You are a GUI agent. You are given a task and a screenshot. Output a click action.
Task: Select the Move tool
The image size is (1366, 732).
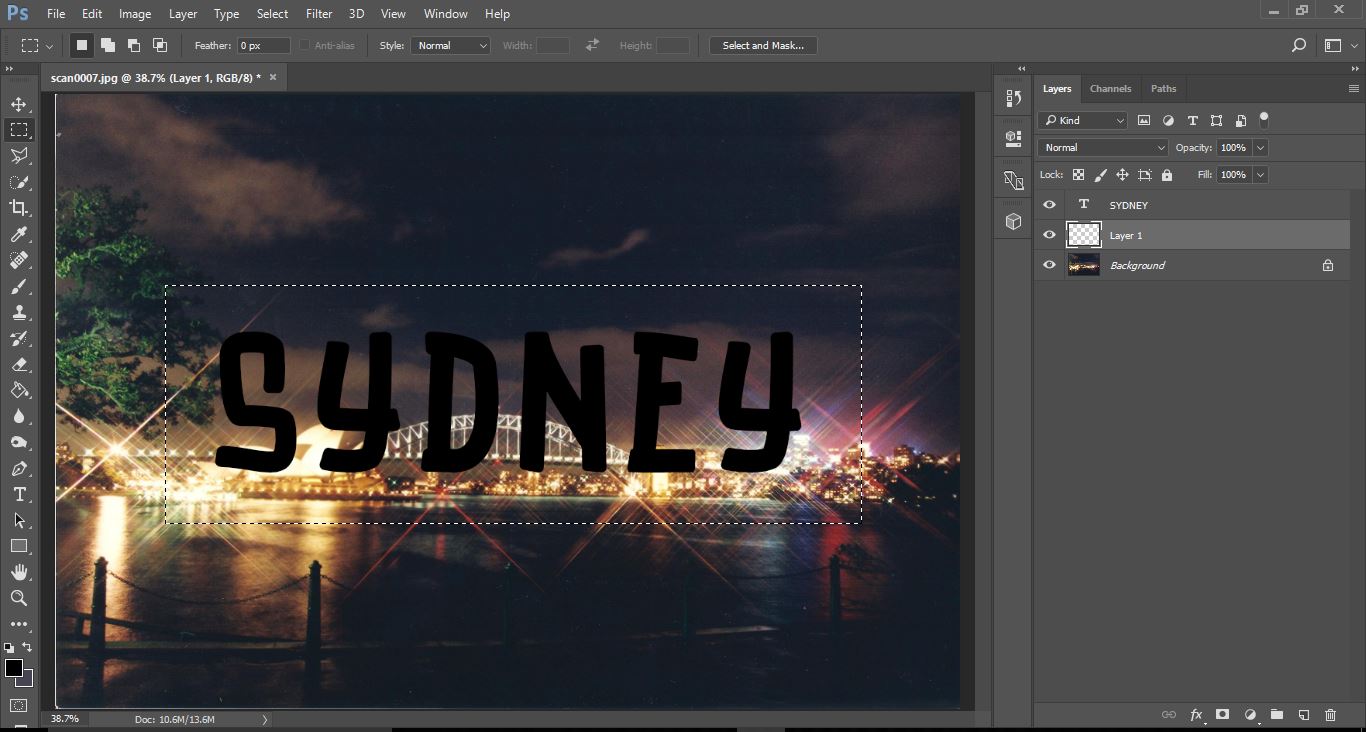tap(19, 104)
